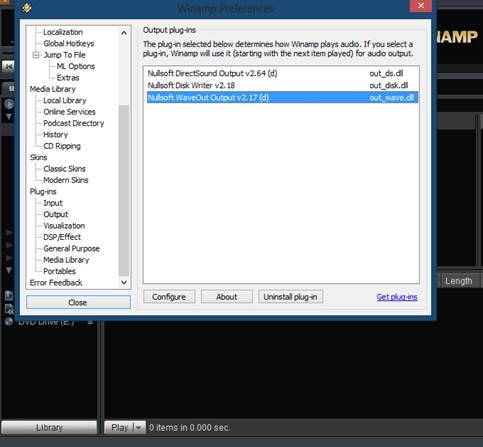Open Global Hotkeys preferences

click(69, 43)
